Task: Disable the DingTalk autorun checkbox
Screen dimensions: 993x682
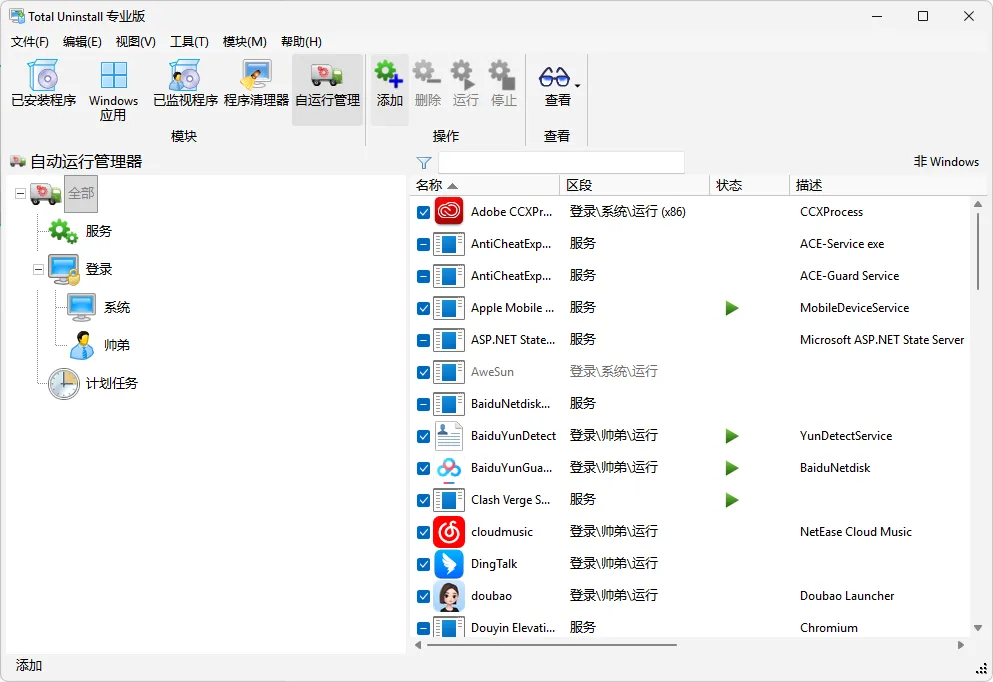Action: (x=424, y=564)
